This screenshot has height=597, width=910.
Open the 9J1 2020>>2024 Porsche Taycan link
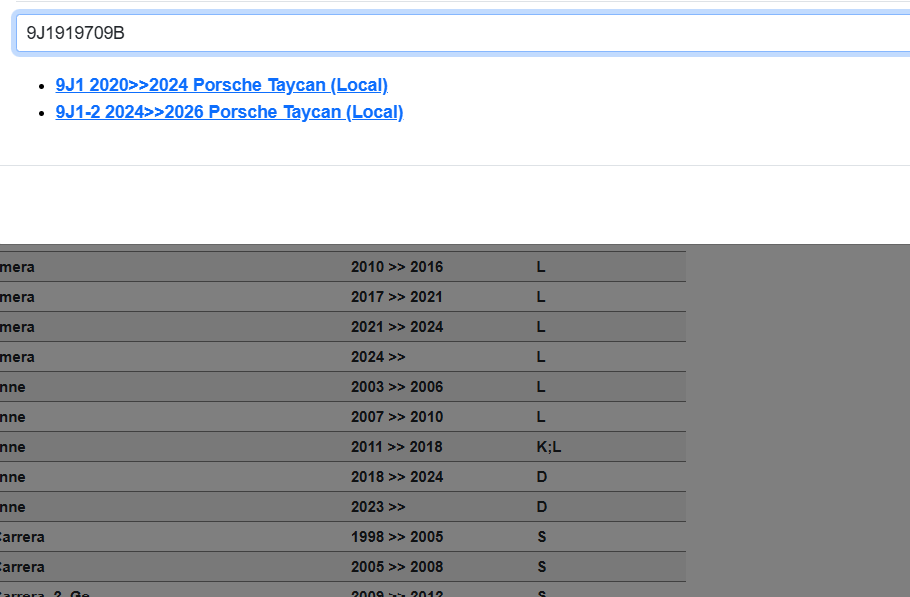[x=221, y=85]
